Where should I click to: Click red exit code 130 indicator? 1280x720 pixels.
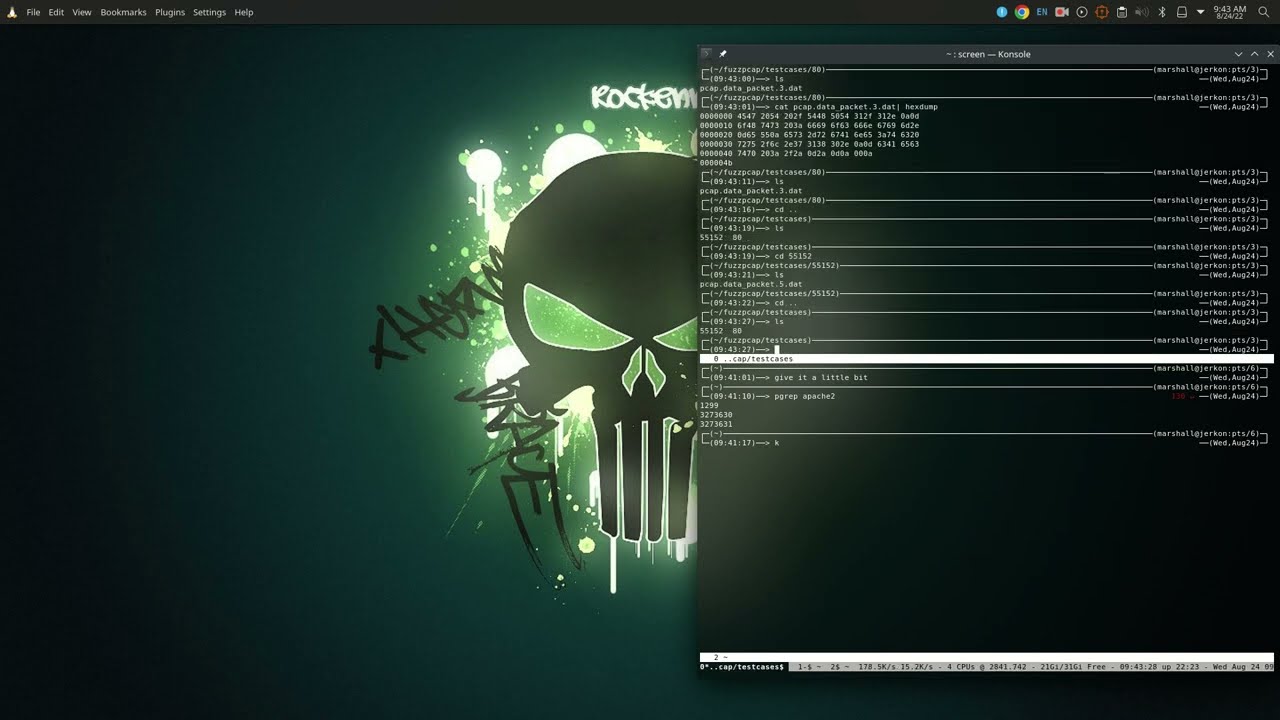click(1178, 396)
